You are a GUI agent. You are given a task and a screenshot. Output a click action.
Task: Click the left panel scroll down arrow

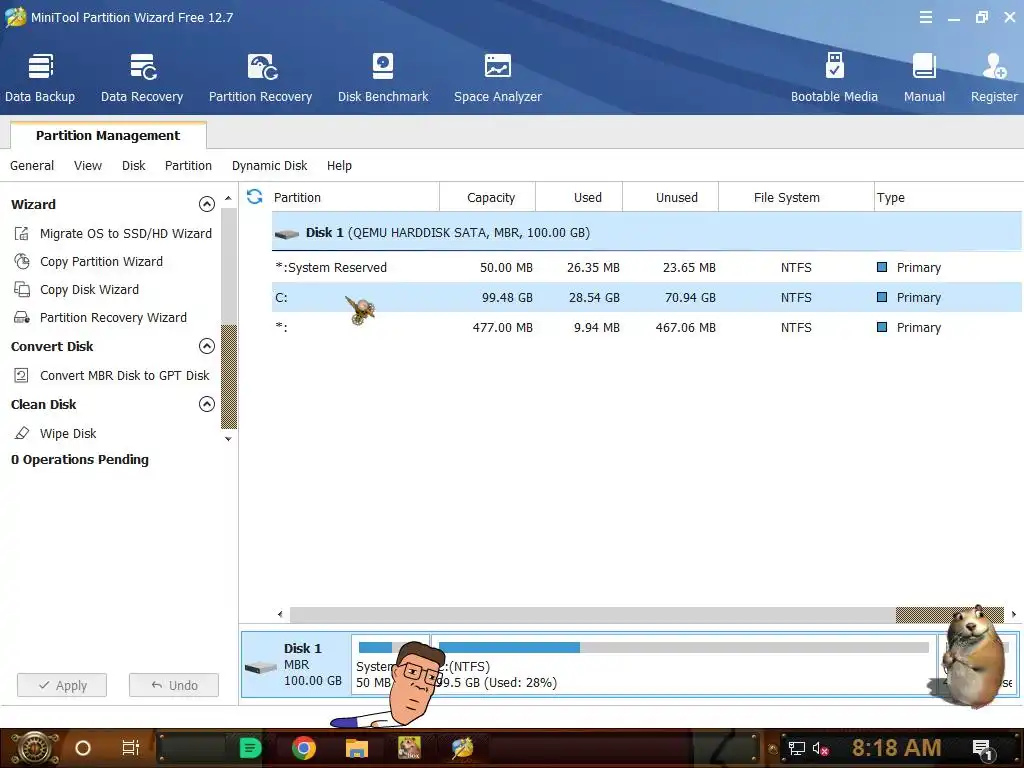click(228, 439)
